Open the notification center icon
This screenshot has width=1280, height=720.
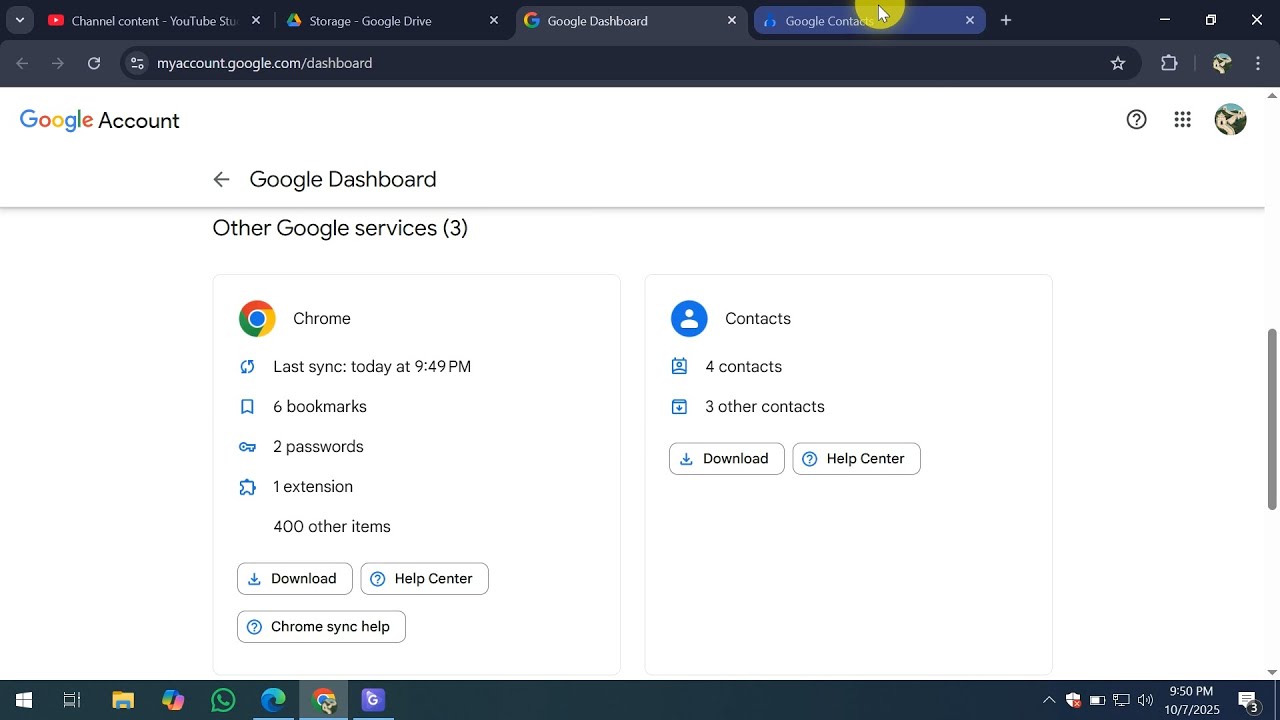(1248, 700)
